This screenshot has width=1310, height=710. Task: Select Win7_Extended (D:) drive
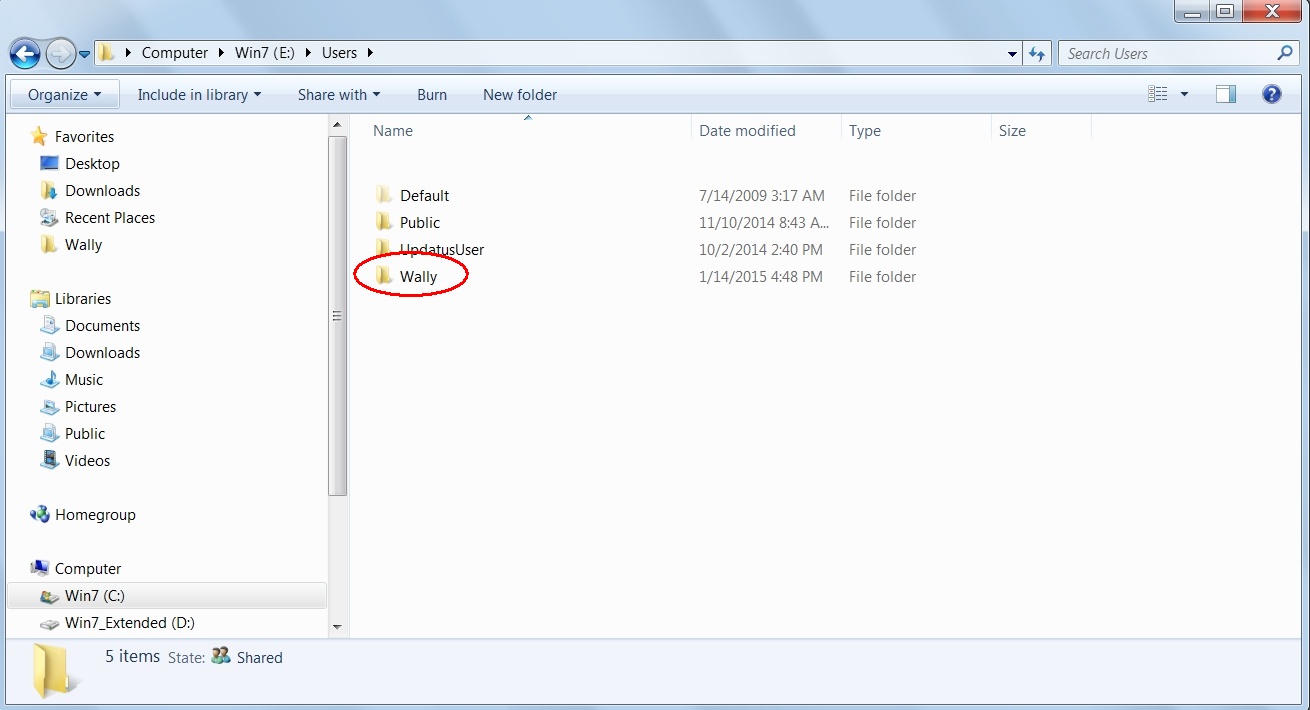pyautogui.click(x=129, y=623)
